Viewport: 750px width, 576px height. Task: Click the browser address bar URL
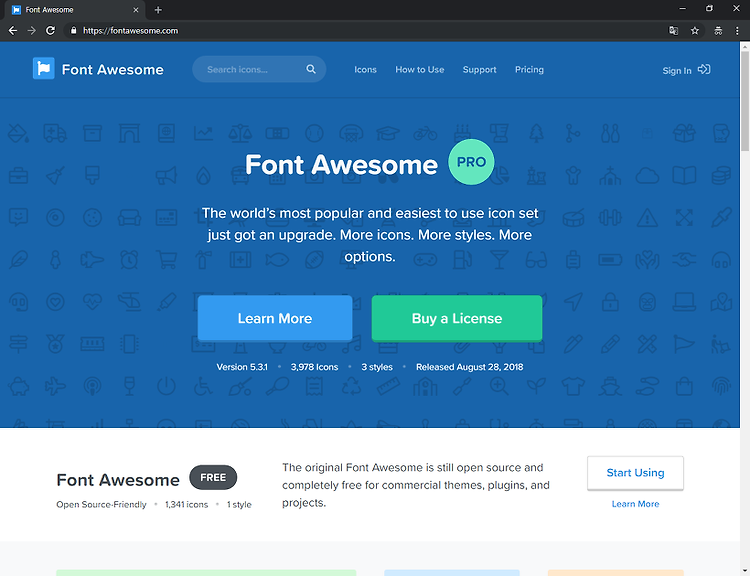coord(131,31)
